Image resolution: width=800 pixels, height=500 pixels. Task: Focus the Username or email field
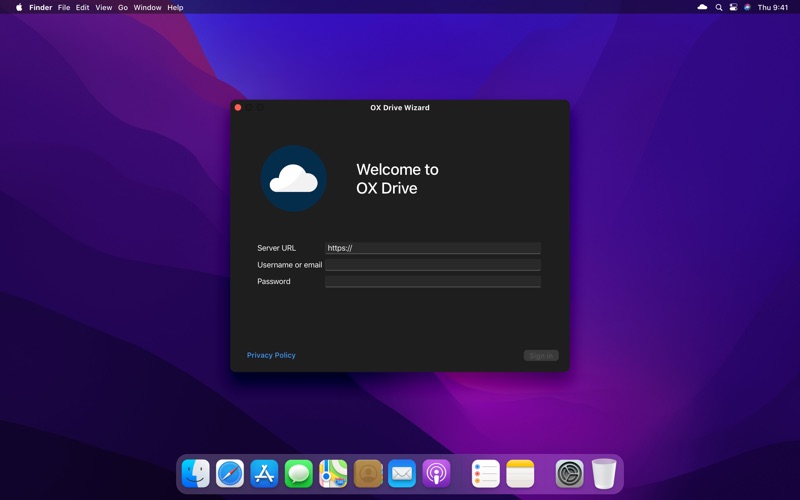(x=432, y=265)
